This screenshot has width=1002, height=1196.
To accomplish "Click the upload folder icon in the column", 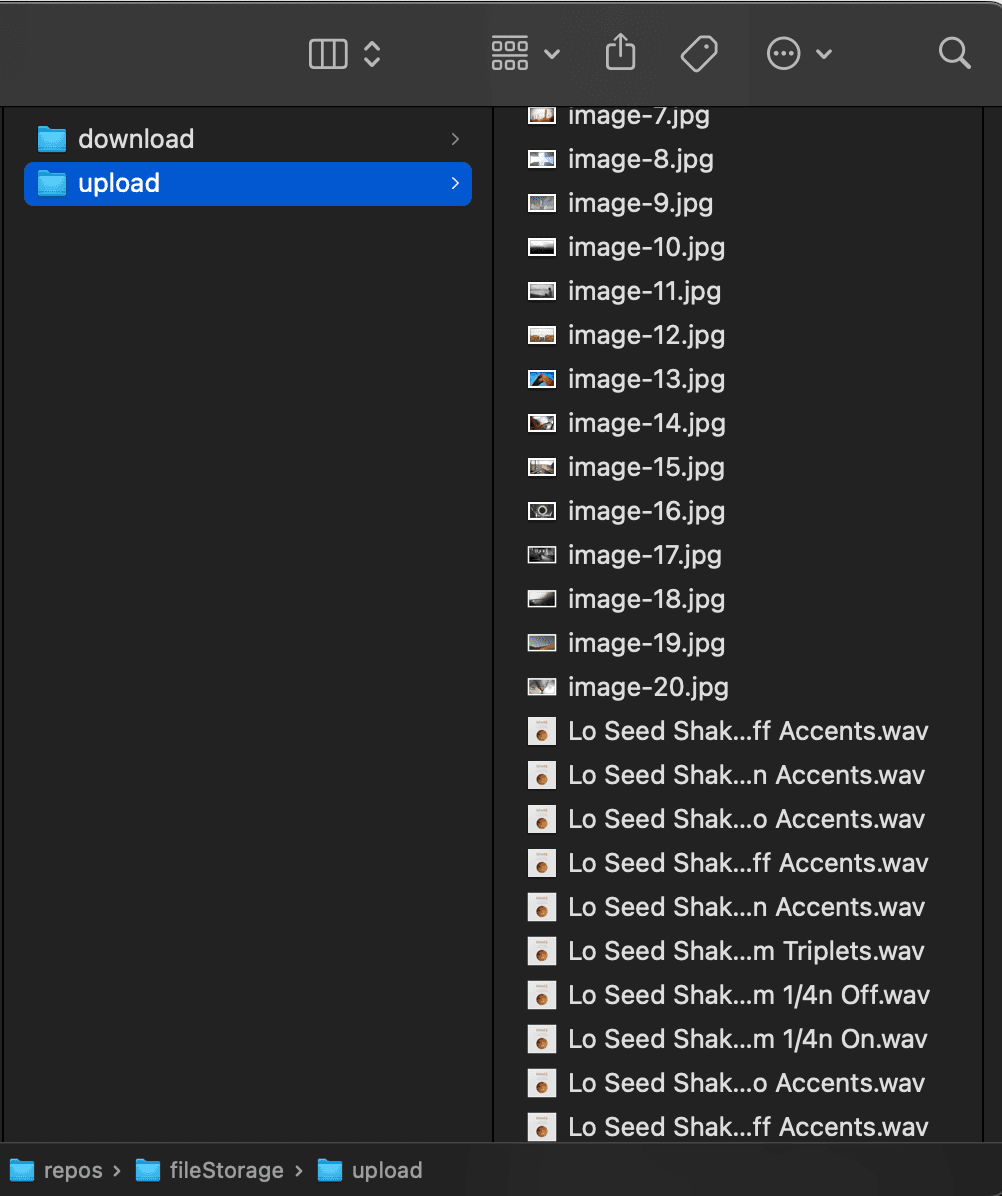I will [51, 183].
